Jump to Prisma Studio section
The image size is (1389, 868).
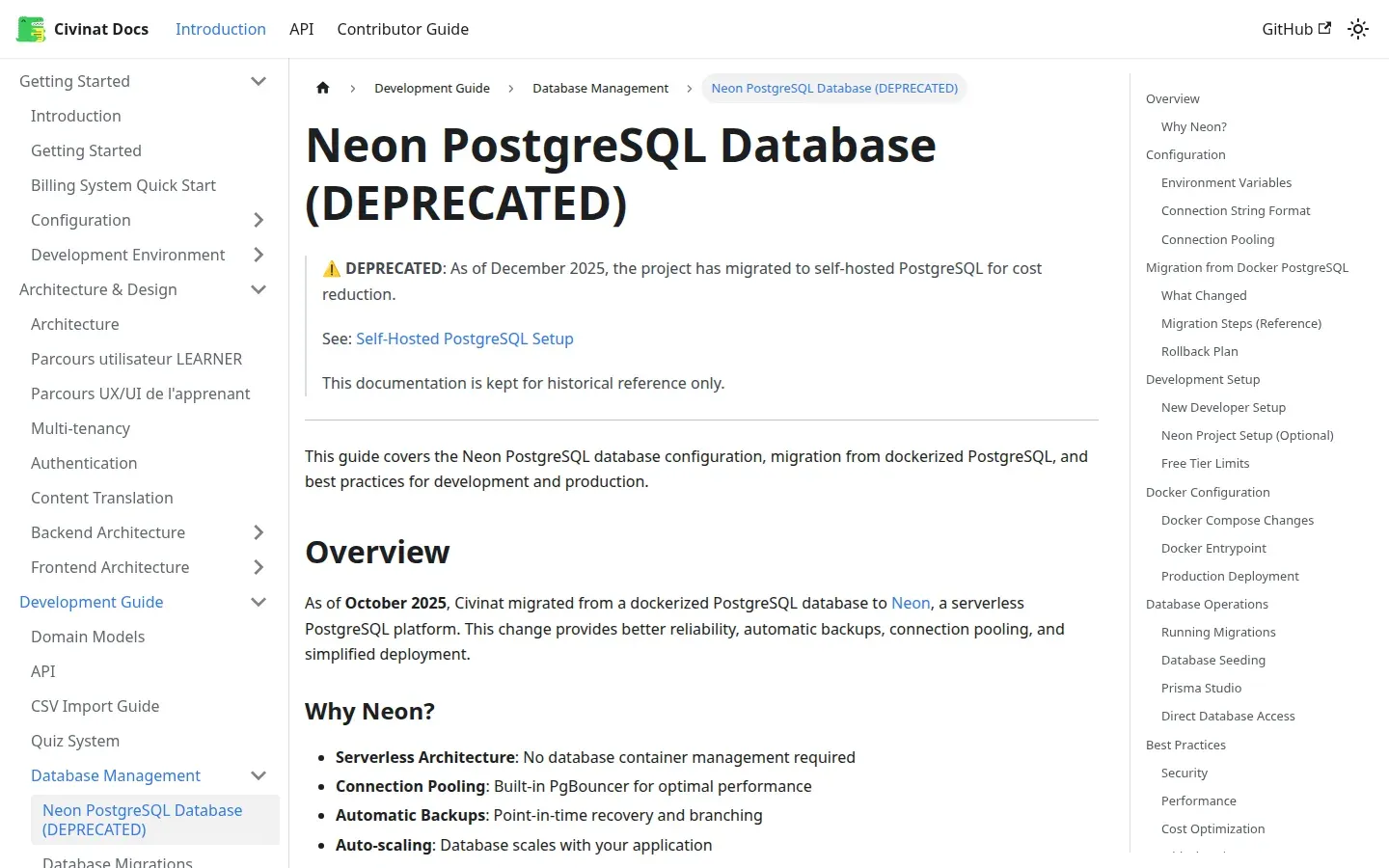pyautogui.click(x=1202, y=688)
